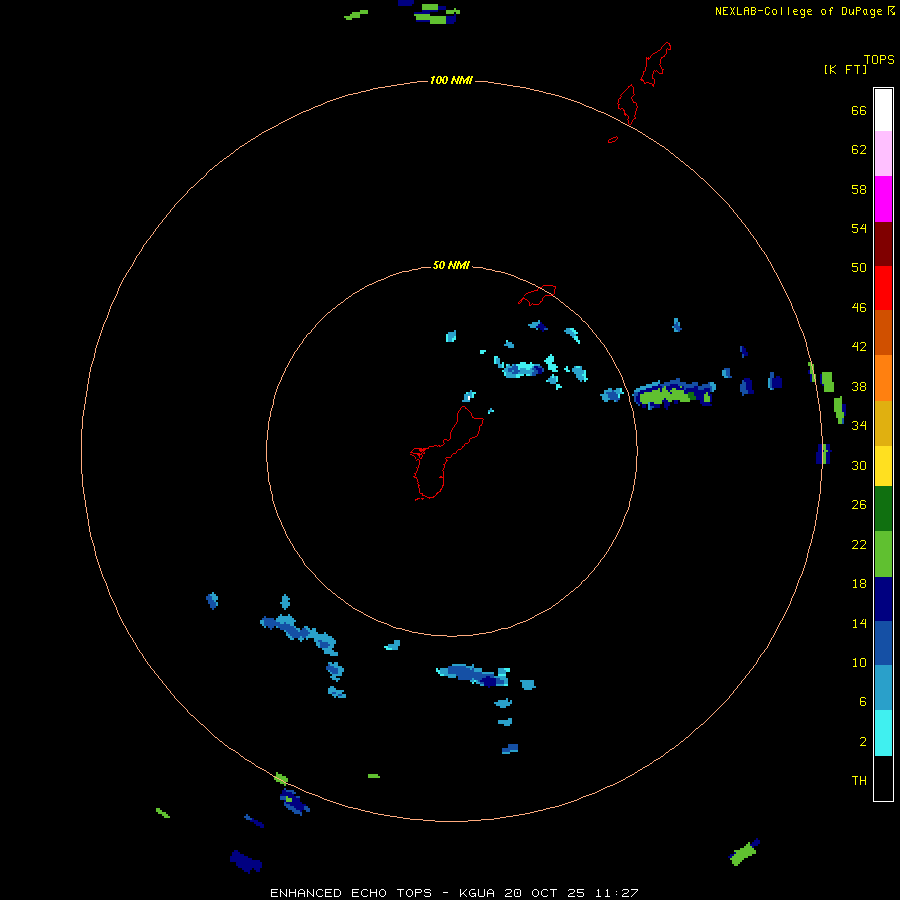Select the light green legend swatch

point(883,554)
